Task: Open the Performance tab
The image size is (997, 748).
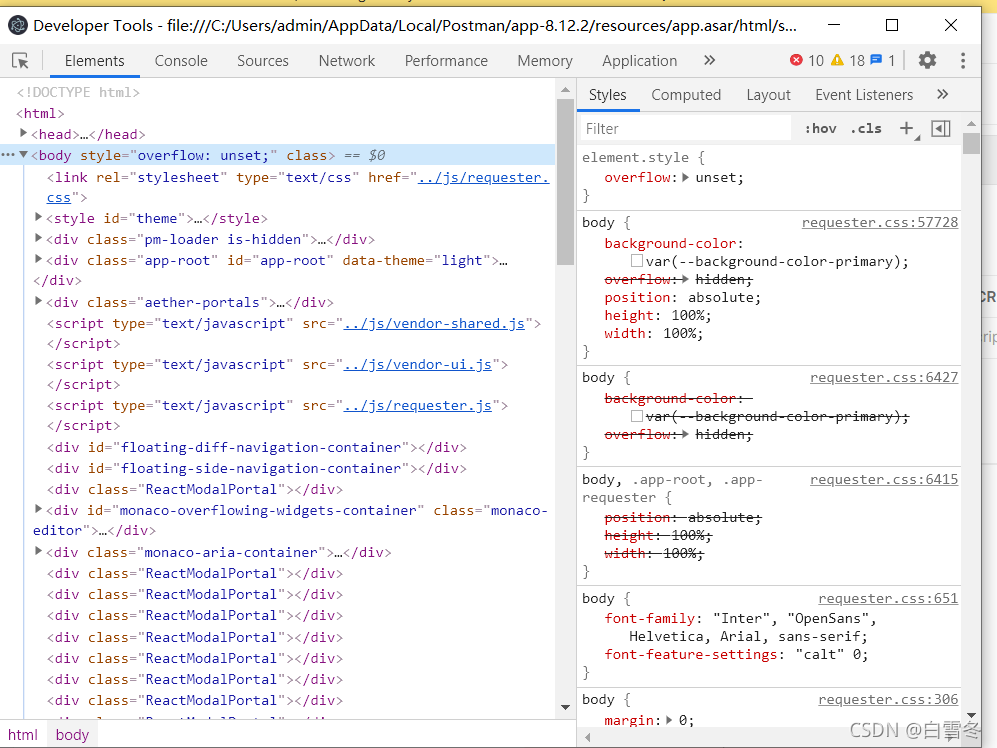Action: click(x=446, y=60)
